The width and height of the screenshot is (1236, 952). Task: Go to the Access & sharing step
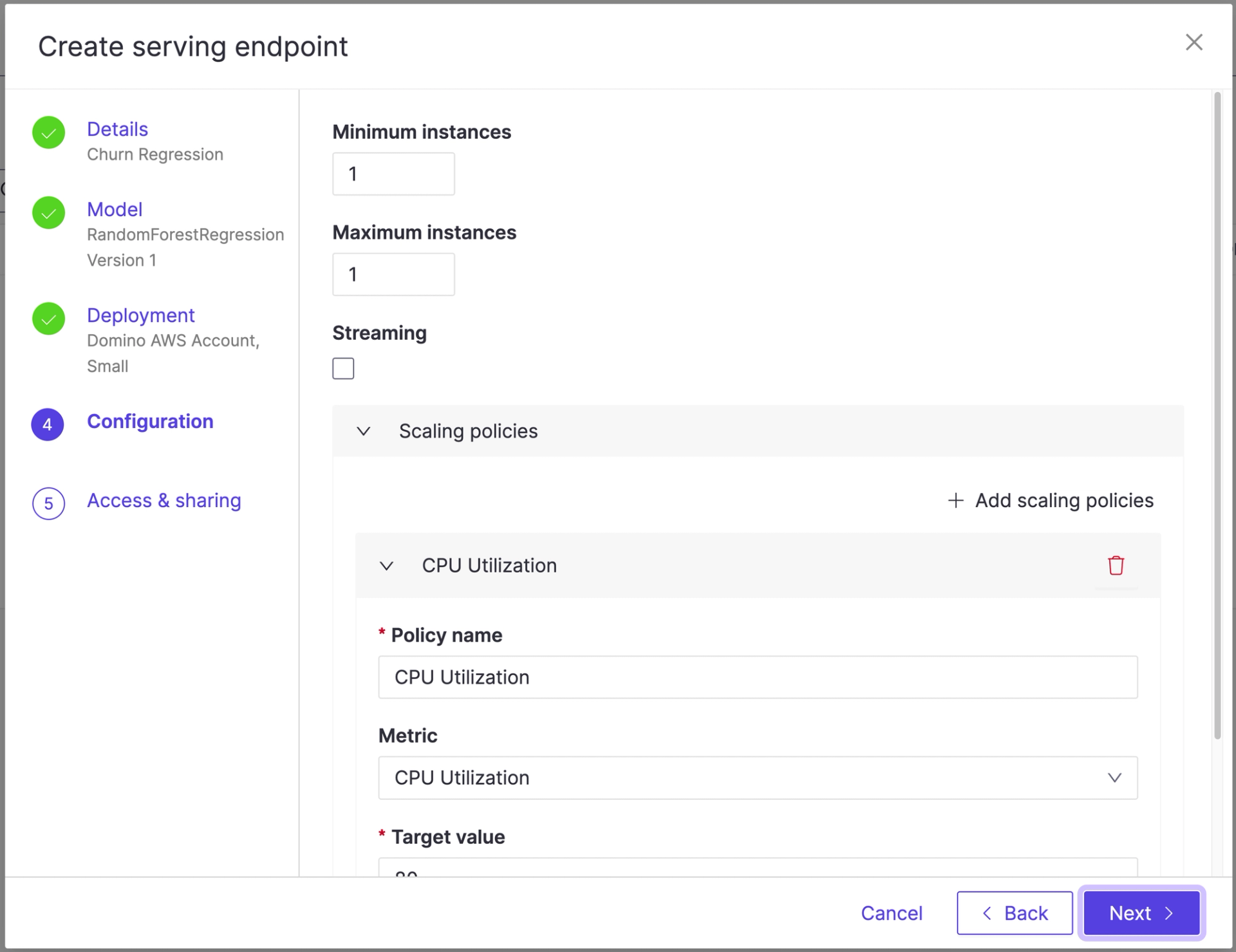pyautogui.click(x=164, y=501)
